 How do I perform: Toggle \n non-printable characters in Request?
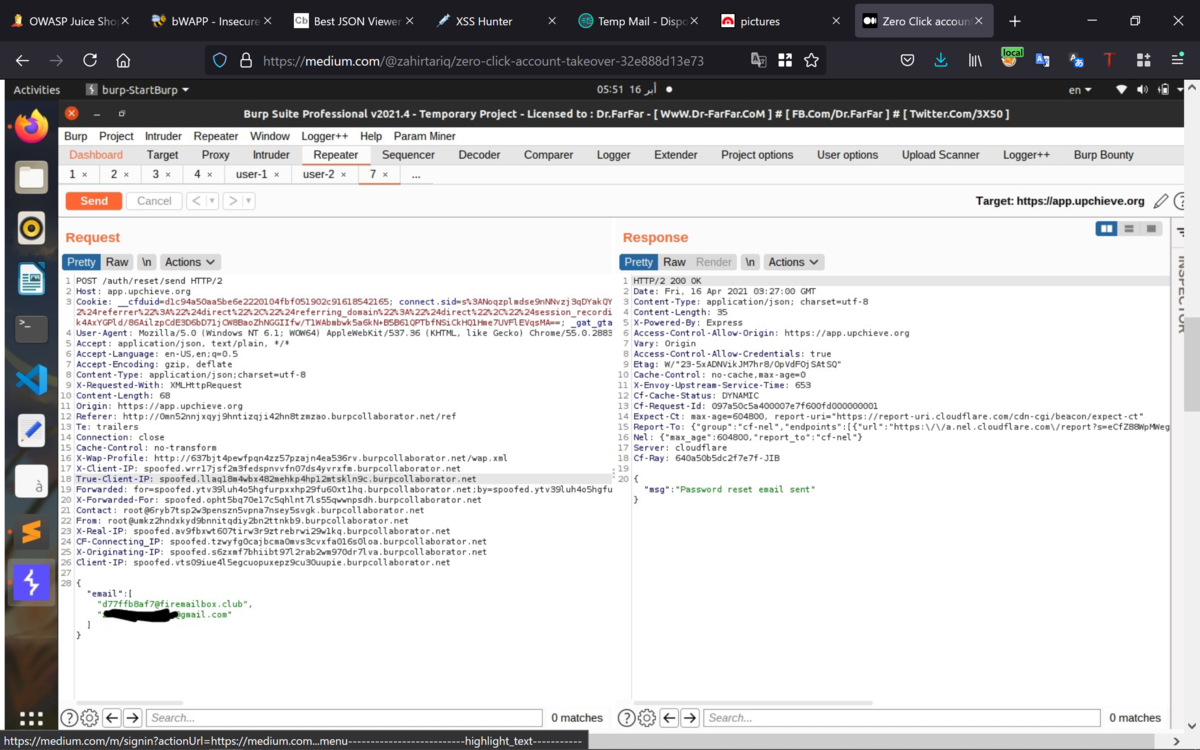[146, 262]
